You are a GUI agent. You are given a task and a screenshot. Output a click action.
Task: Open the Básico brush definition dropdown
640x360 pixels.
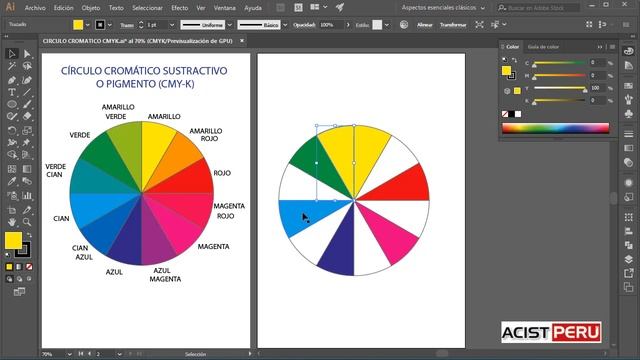coord(285,25)
